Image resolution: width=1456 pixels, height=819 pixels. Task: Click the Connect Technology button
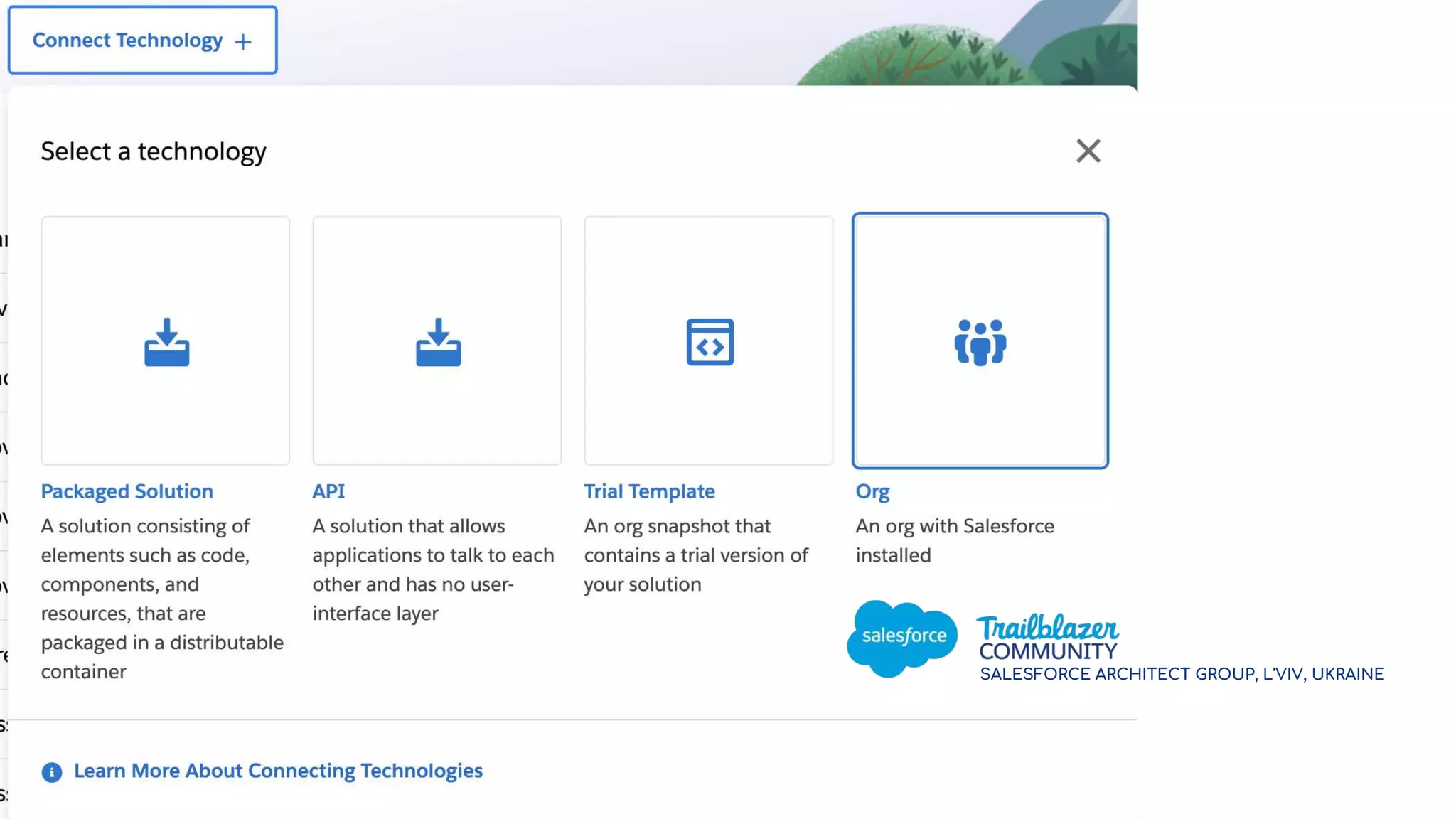click(142, 40)
